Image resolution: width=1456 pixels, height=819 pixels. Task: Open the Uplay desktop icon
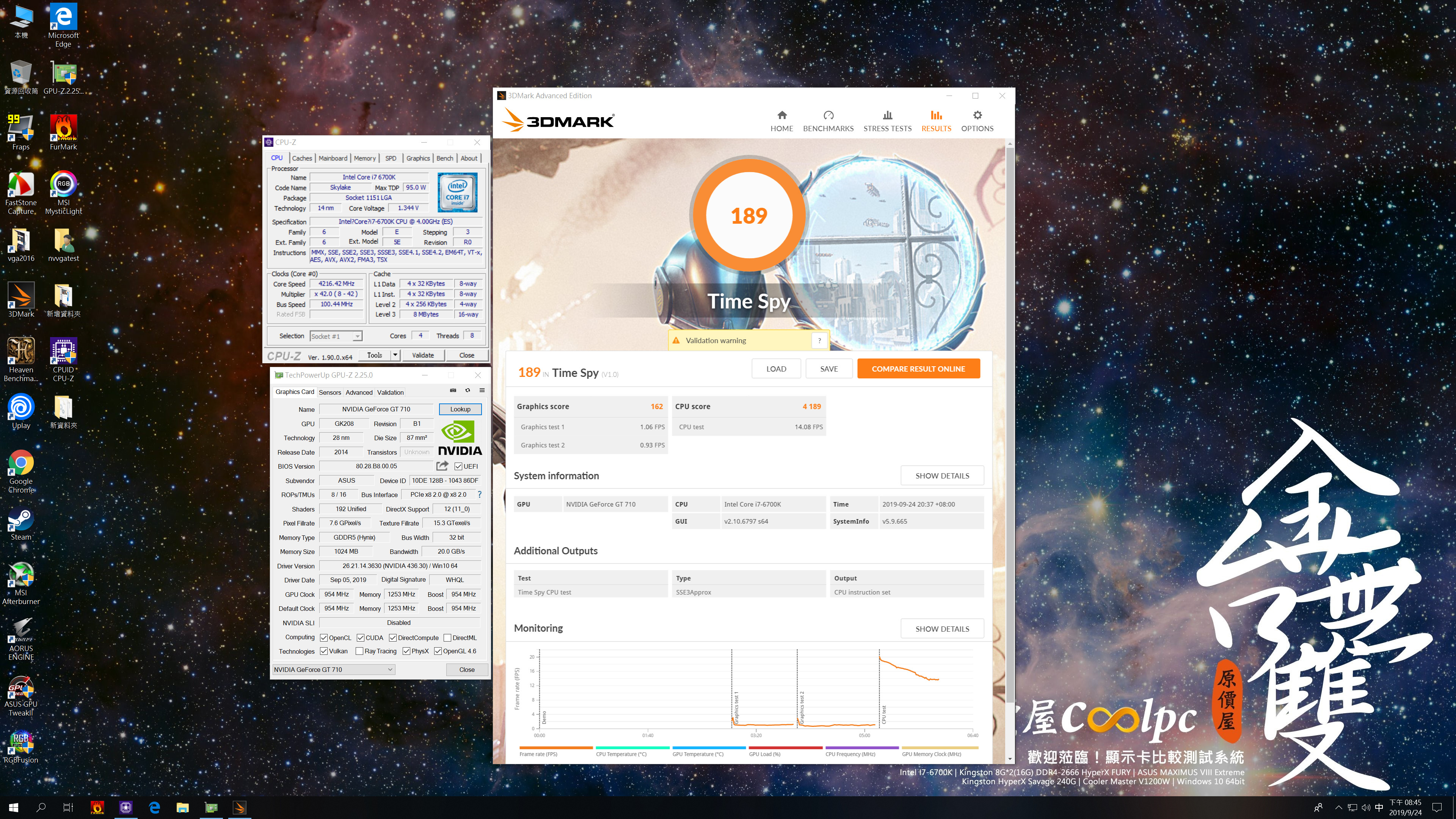(x=21, y=412)
